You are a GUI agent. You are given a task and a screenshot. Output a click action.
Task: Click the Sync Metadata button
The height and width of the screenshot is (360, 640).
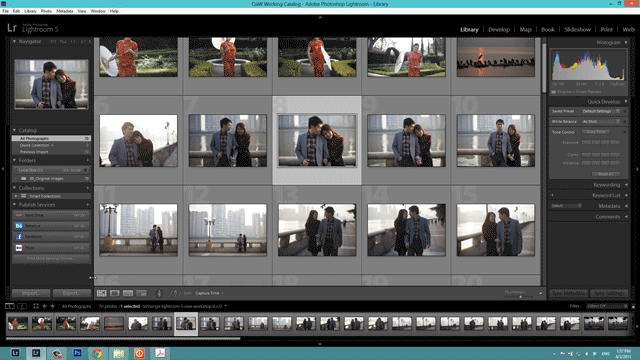[569, 293]
